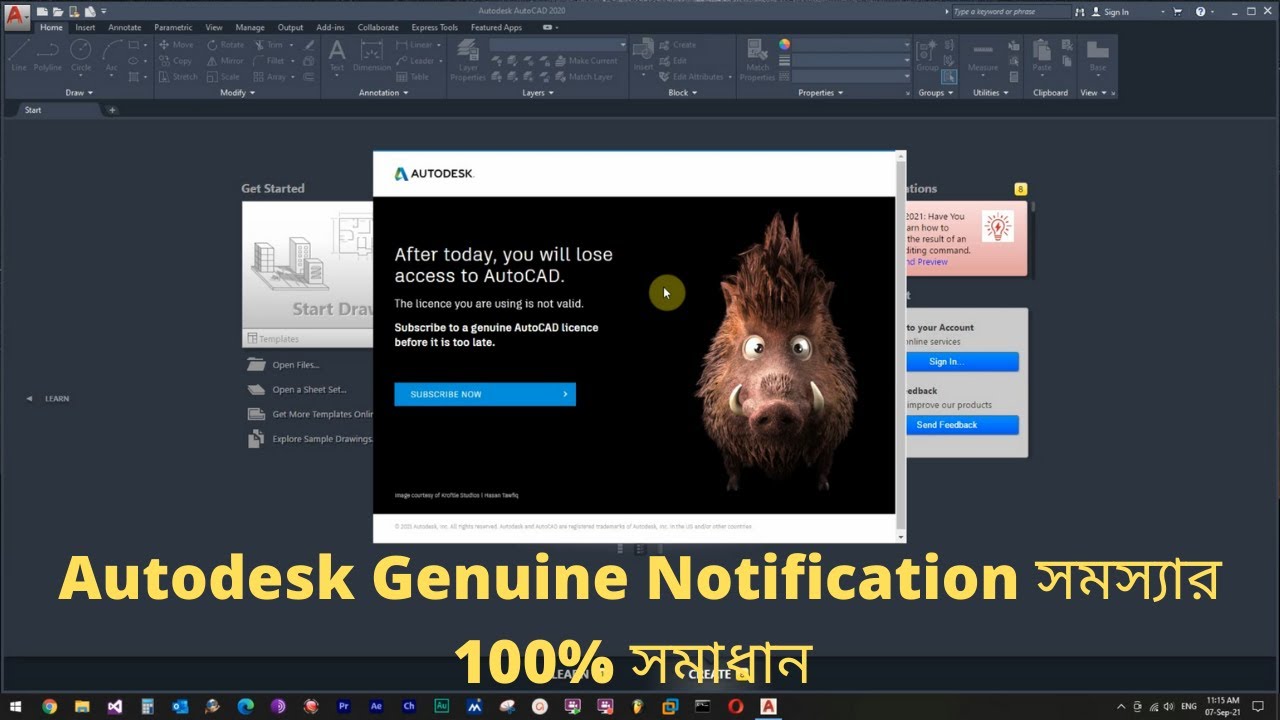This screenshot has width=1280, height=720.
Task: Choose the Move command in Modify
Action: [x=176, y=45]
